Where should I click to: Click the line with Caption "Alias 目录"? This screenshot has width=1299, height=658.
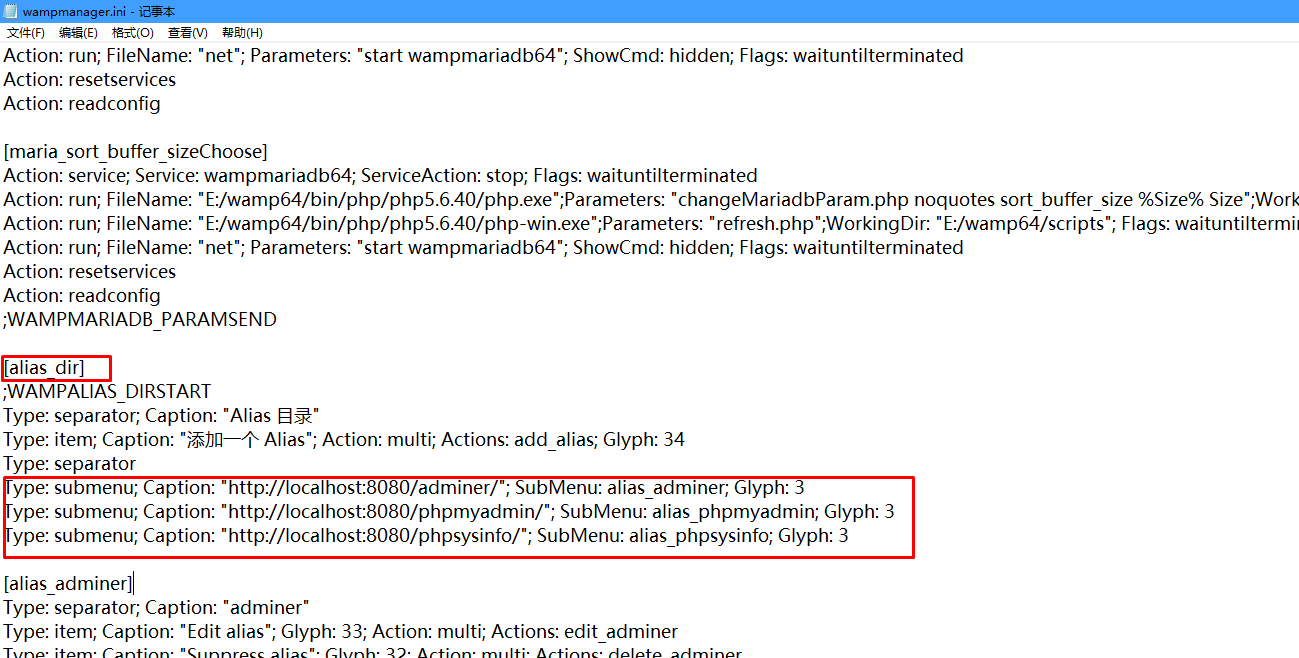click(161, 416)
